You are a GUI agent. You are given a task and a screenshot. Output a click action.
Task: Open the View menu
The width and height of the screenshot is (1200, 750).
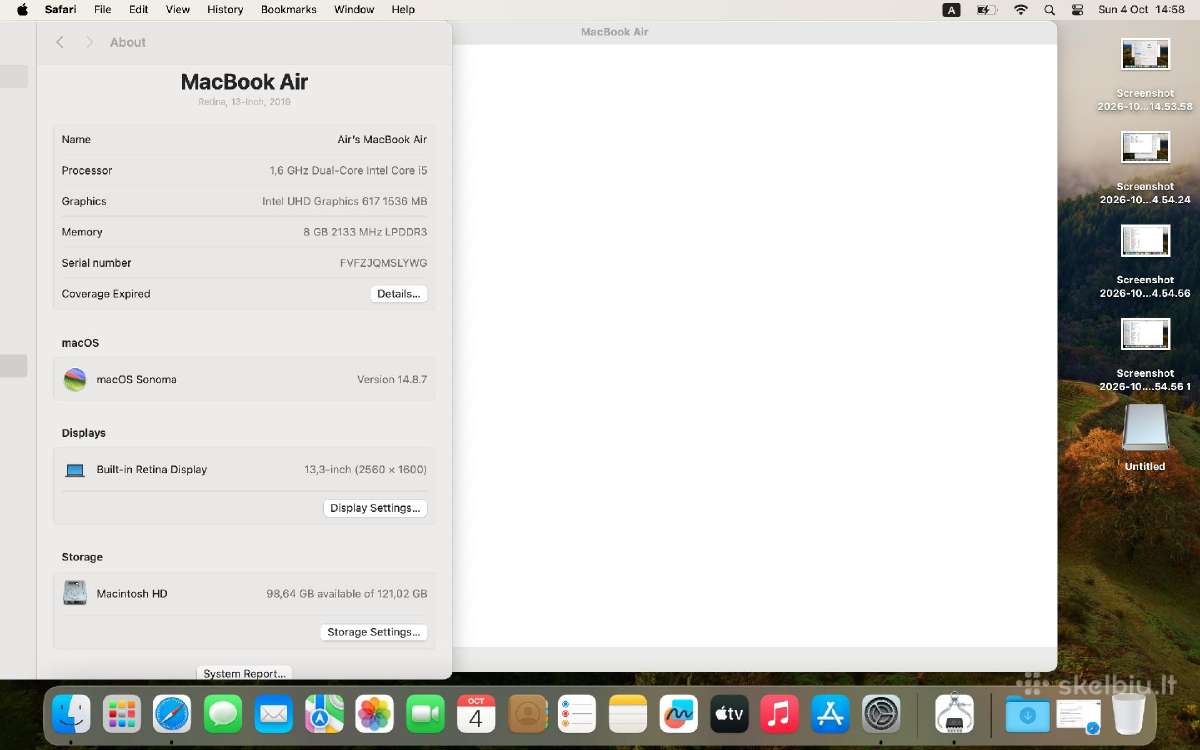click(x=178, y=9)
